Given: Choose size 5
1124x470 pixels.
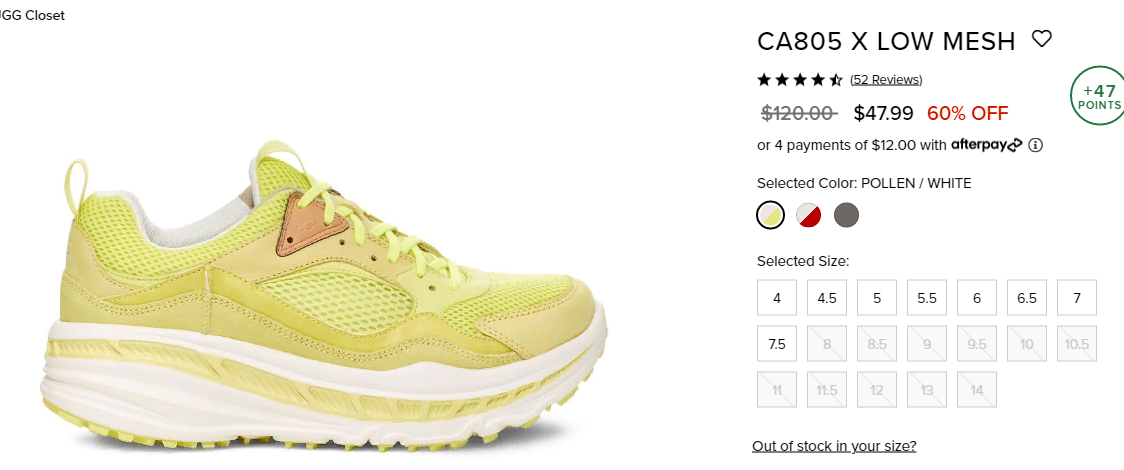Looking at the screenshot, I should [877, 298].
